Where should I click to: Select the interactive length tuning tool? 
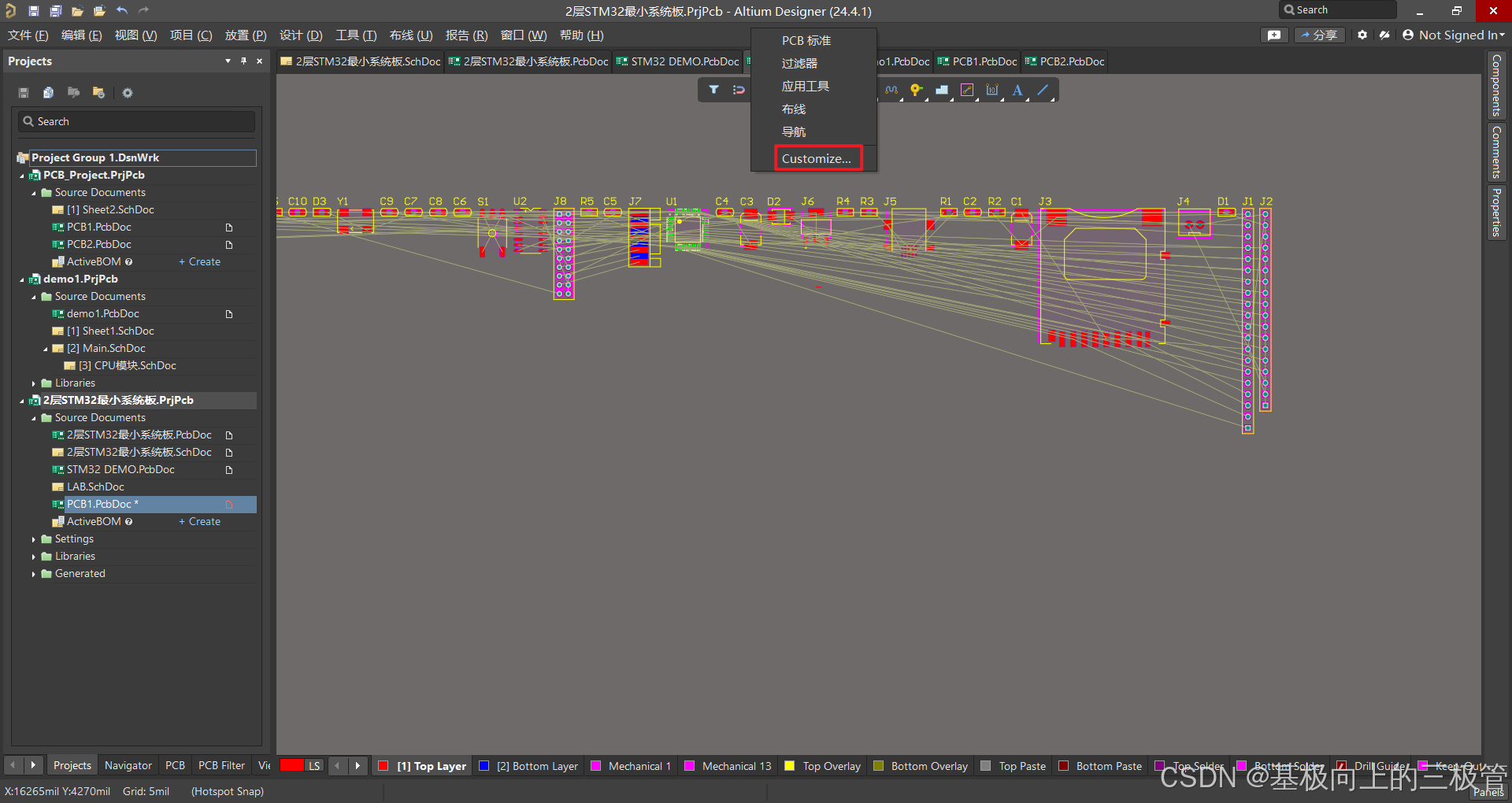pyautogui.click(x=891, y=90)
